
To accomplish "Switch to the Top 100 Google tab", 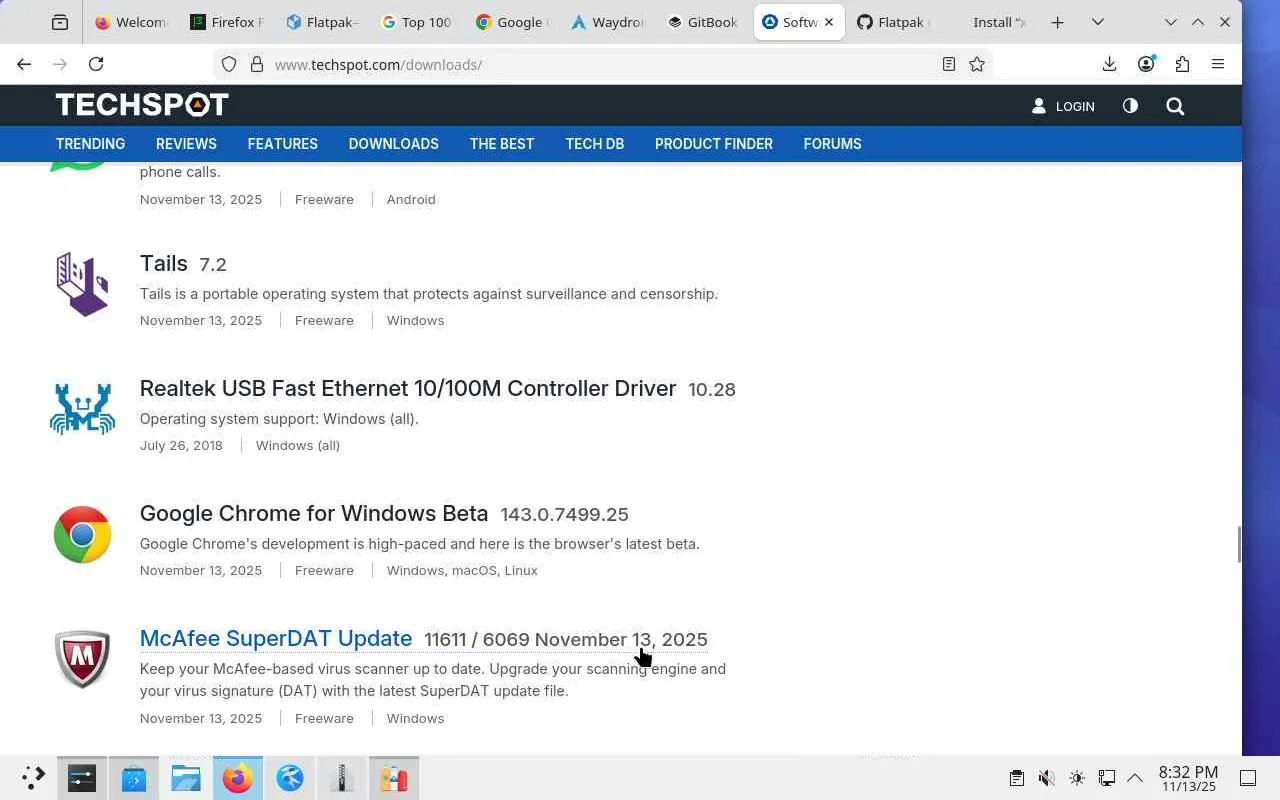I will click(x=418, y=22).
